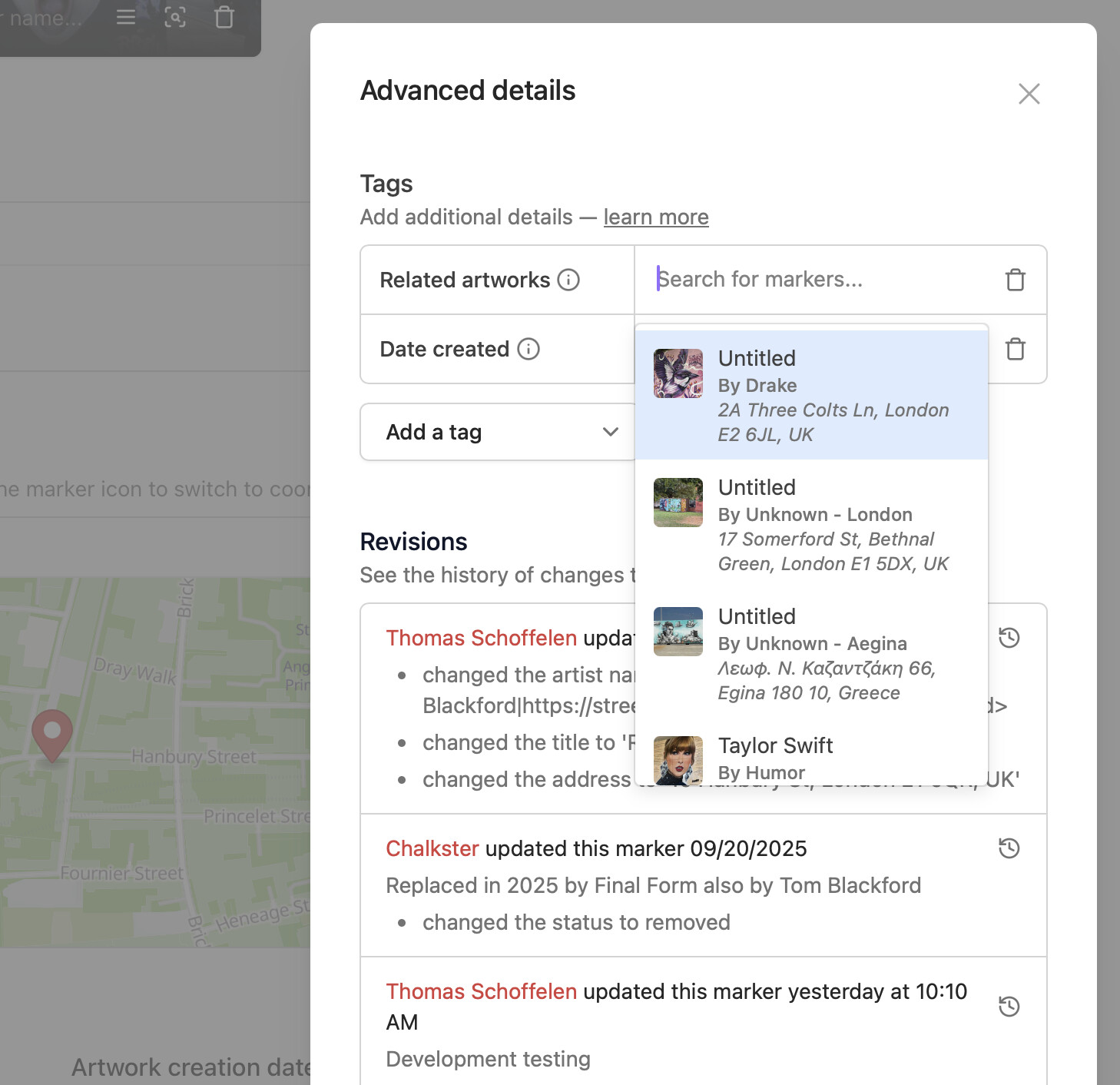This screenshot has width=1120, height=1085.
Task: Restore the first Thomas Schoffelen revision
Action: pos(1009,638)
